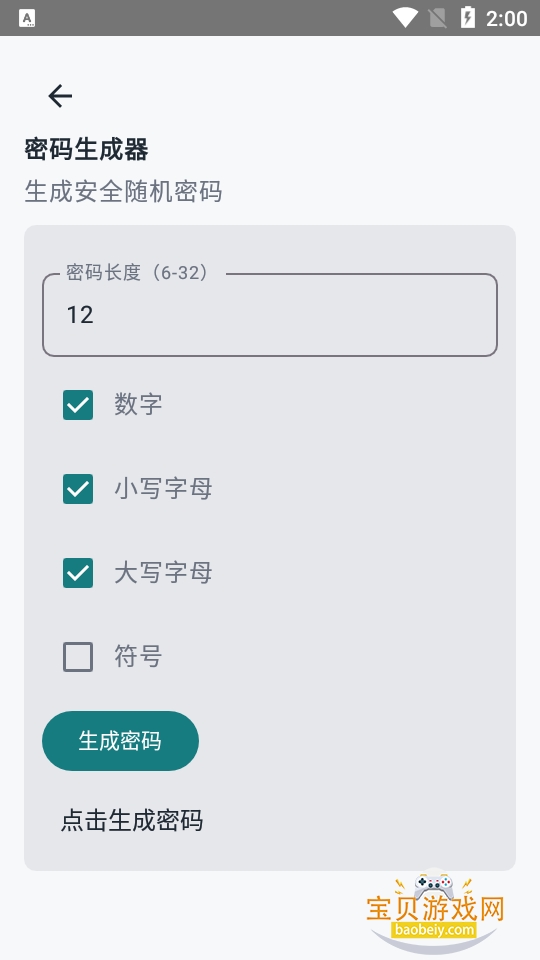Click the 生成密码 button
Screen dimensions: 540x960
120,741
